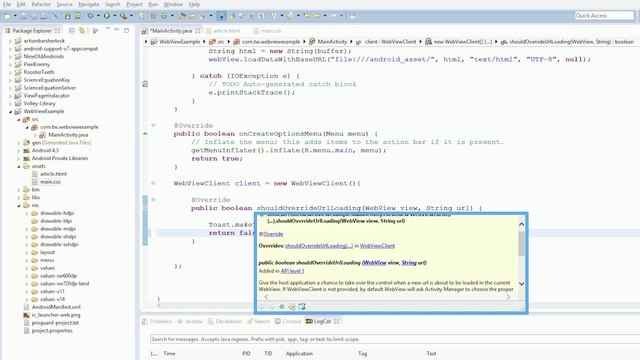The image size is (640, 360).
Task: Click the Print toolbar icon
Action: click(x=43, y=16)
